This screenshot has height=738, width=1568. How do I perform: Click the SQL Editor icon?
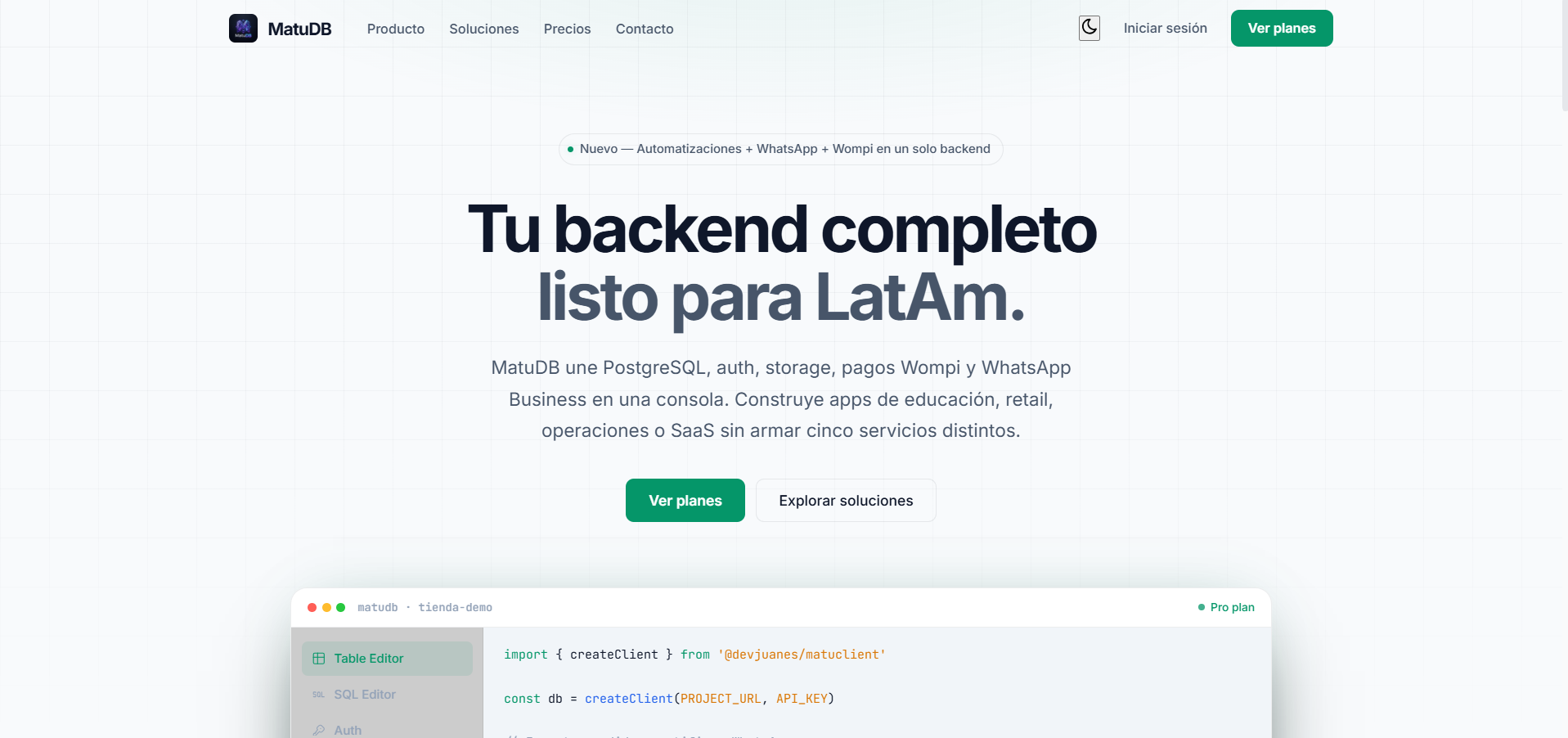point(319,695)
